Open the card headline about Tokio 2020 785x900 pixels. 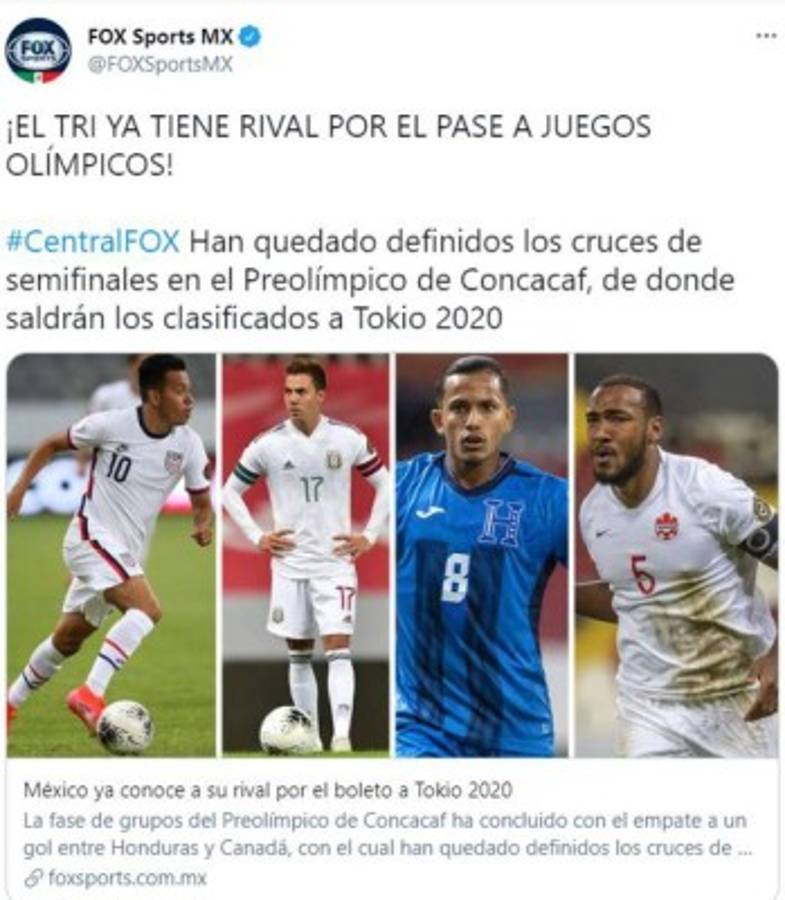[x=268, y=790]
